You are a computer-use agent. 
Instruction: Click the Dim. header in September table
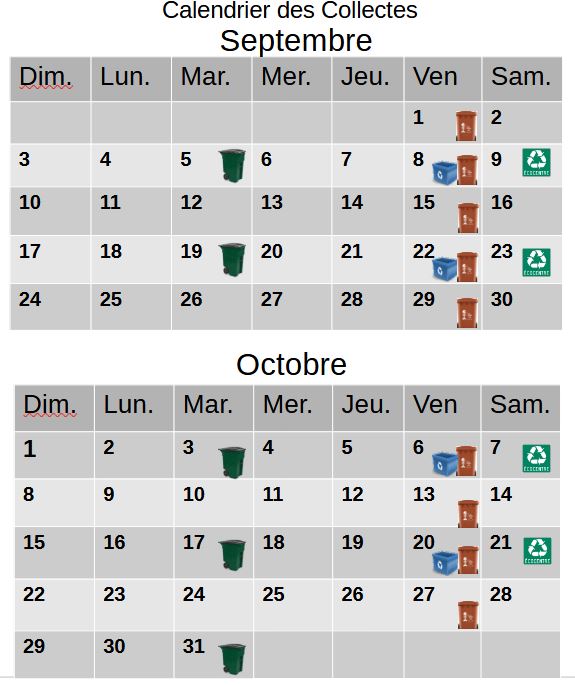point(50,79)
